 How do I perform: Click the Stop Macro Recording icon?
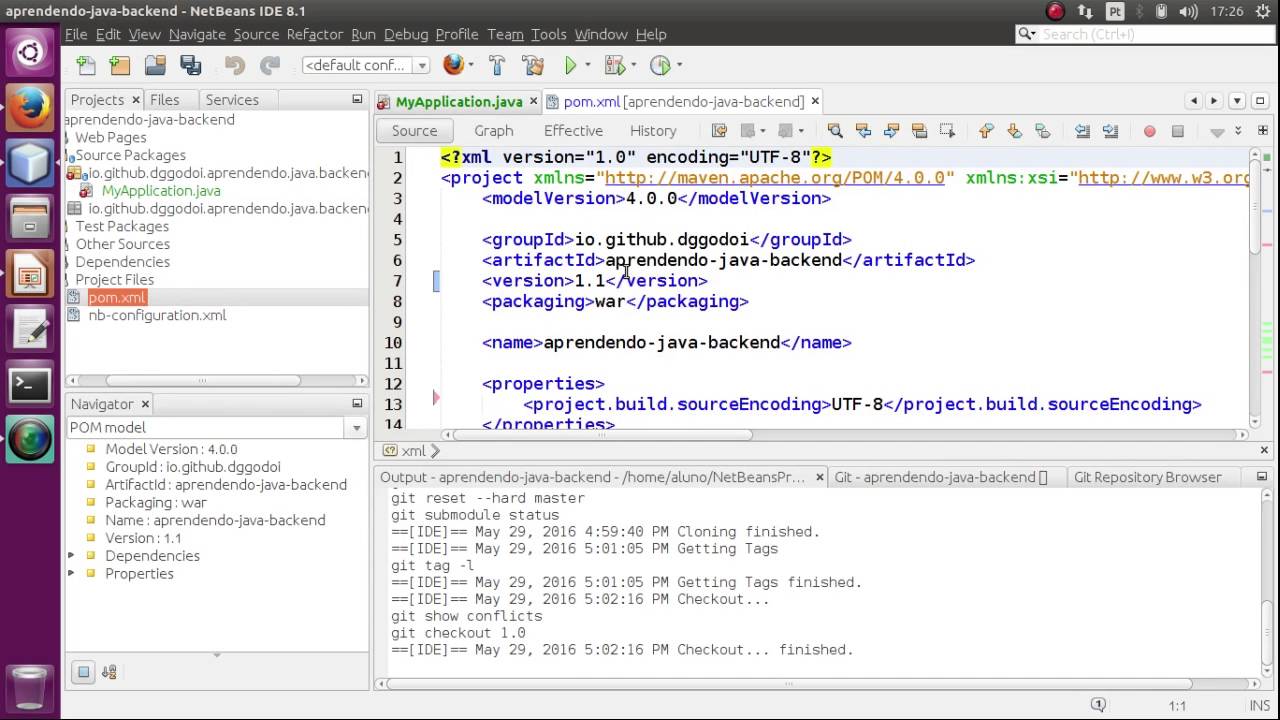[1178, 131]
